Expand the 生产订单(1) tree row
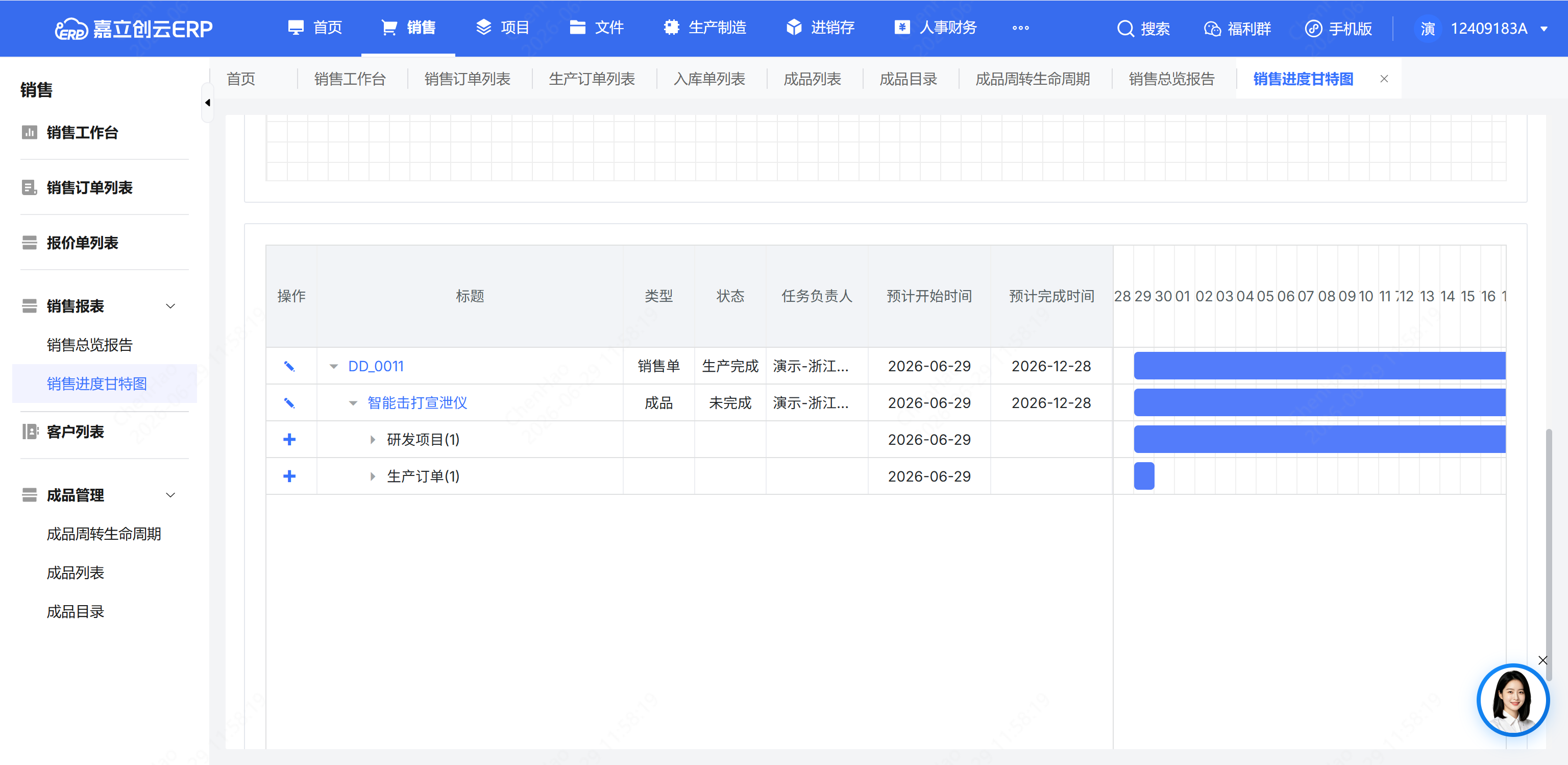Image resolution: width=1568 pixels, height=765 pixels. (373, 476)
